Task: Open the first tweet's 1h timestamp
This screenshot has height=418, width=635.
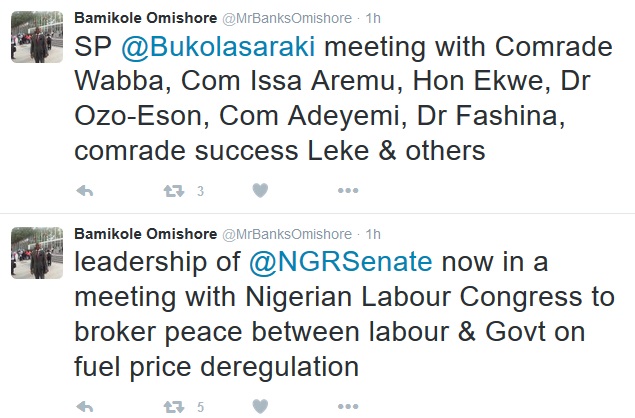Action: pos(372,17)
